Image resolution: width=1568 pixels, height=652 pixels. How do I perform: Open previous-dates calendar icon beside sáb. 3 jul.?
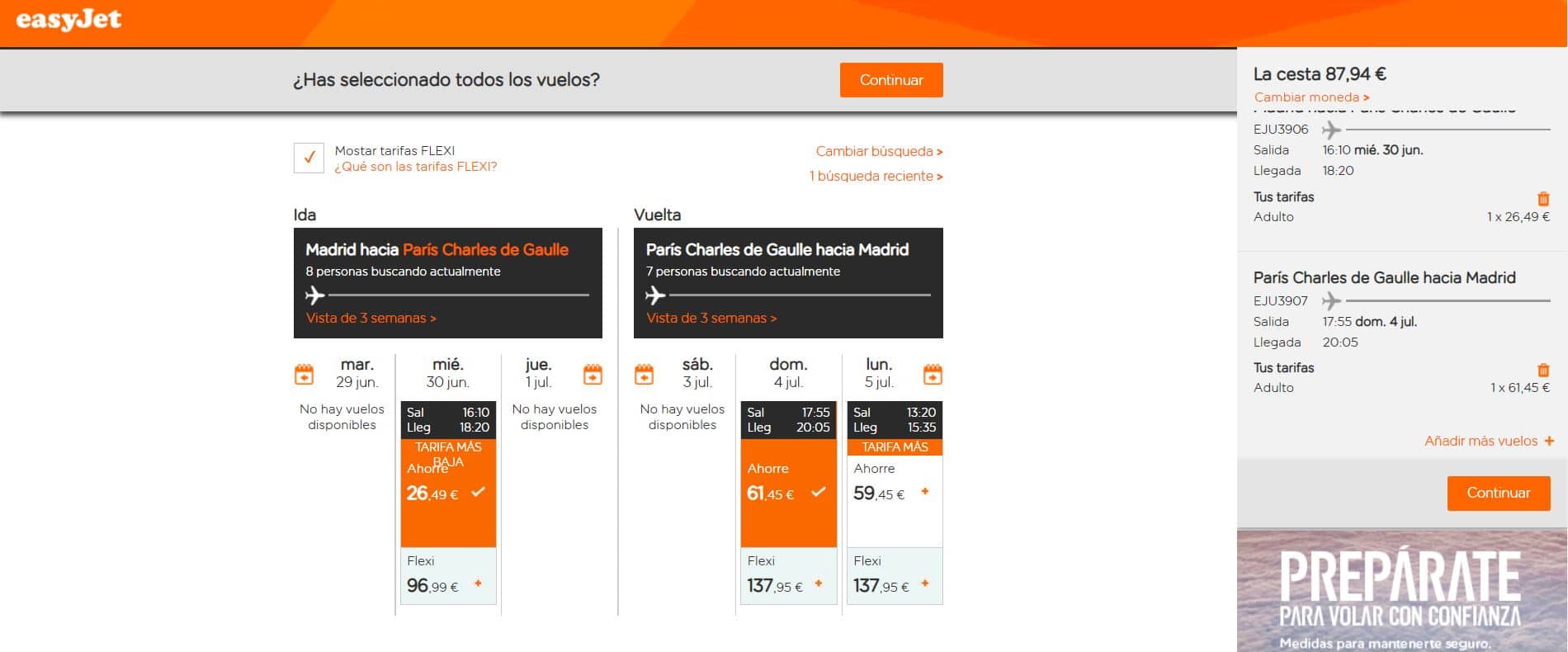[x=645, y=374]
